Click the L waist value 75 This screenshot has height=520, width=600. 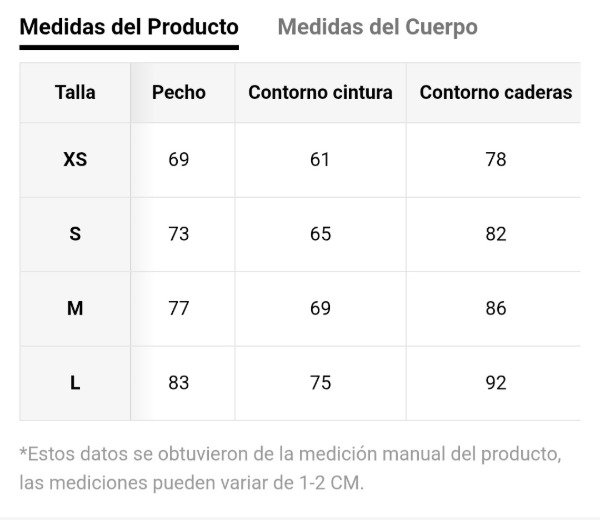coord(320,383)
